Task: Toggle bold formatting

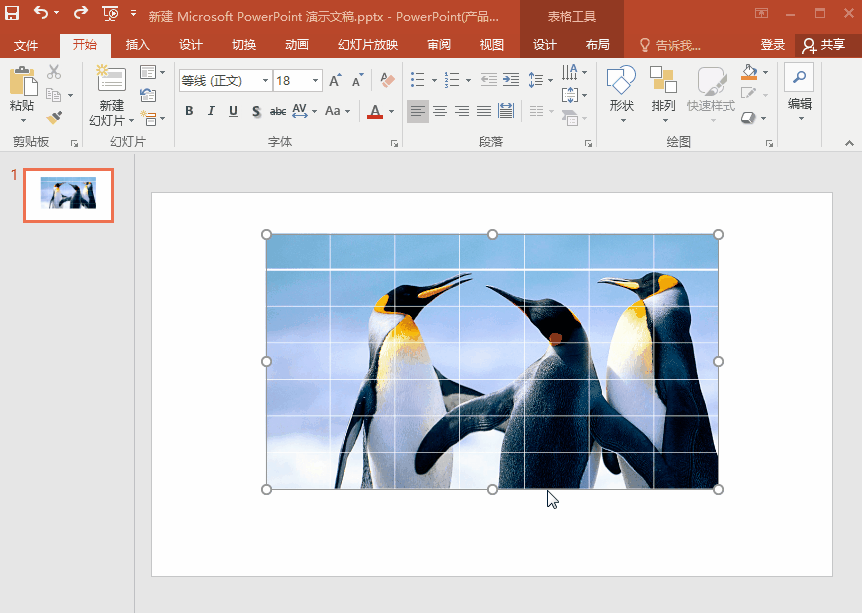Action: coord(189,112)
